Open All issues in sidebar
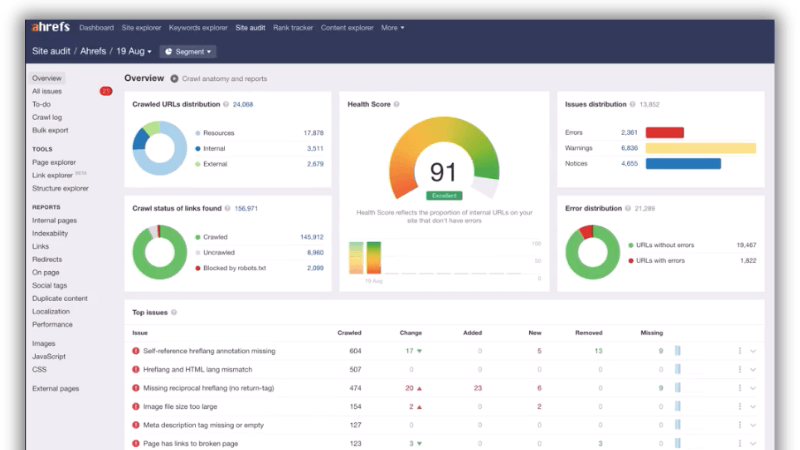 tap(47, 91)
